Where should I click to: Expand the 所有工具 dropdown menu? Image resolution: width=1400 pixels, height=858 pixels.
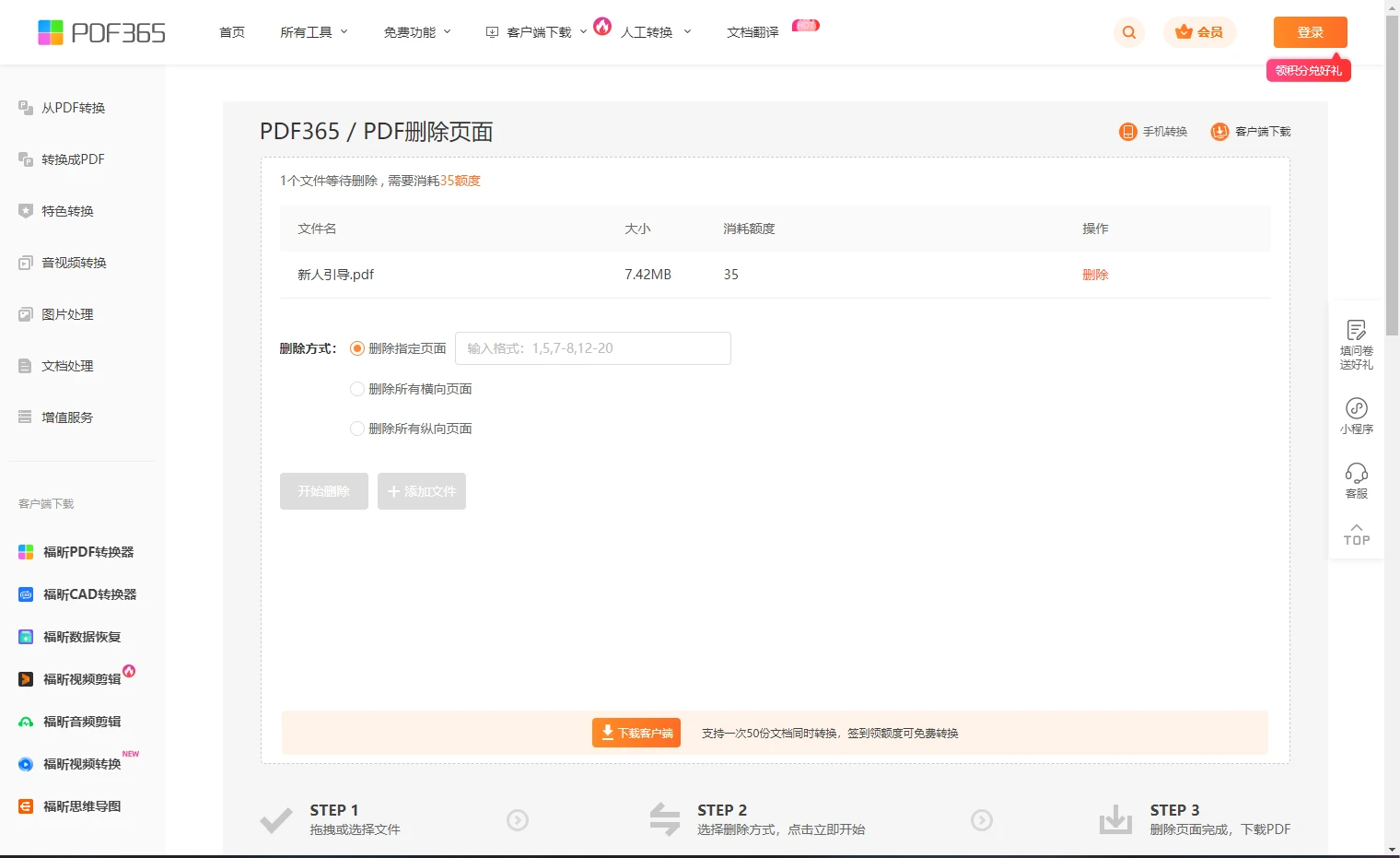tap(314, 32)
